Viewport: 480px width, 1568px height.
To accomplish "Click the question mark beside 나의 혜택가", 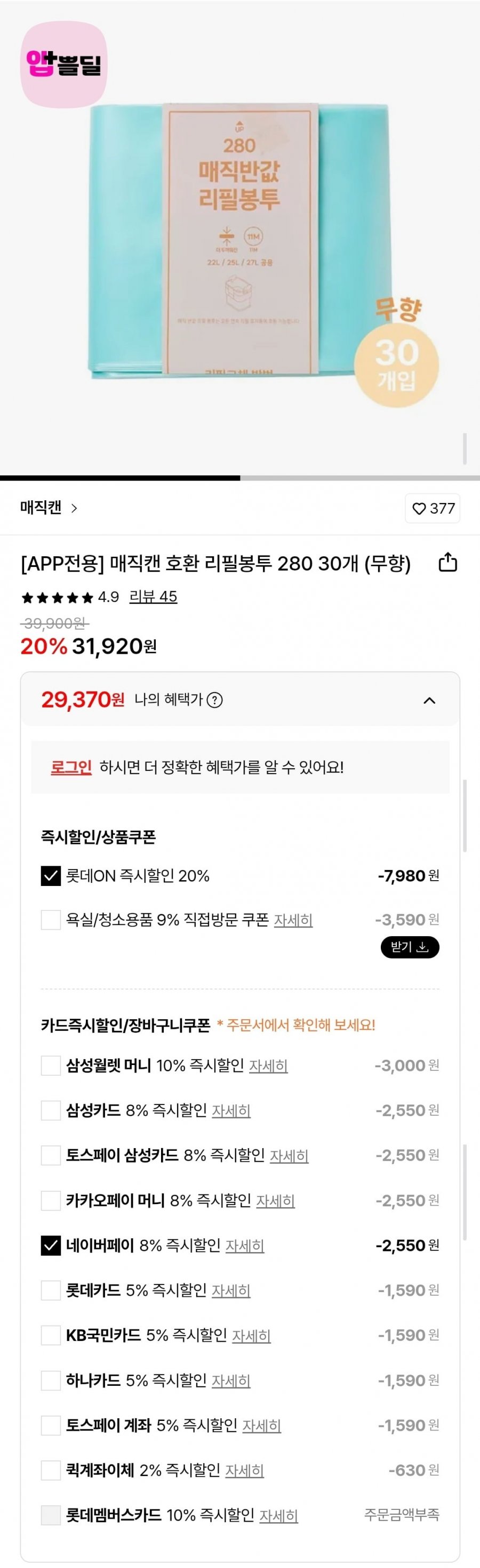I will click(214, 700).
